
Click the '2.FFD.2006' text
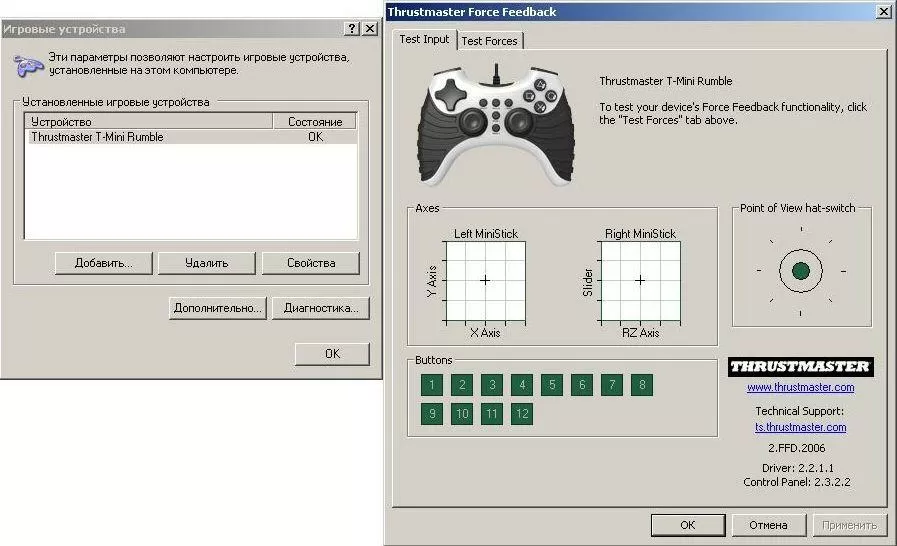pos(796,448)
